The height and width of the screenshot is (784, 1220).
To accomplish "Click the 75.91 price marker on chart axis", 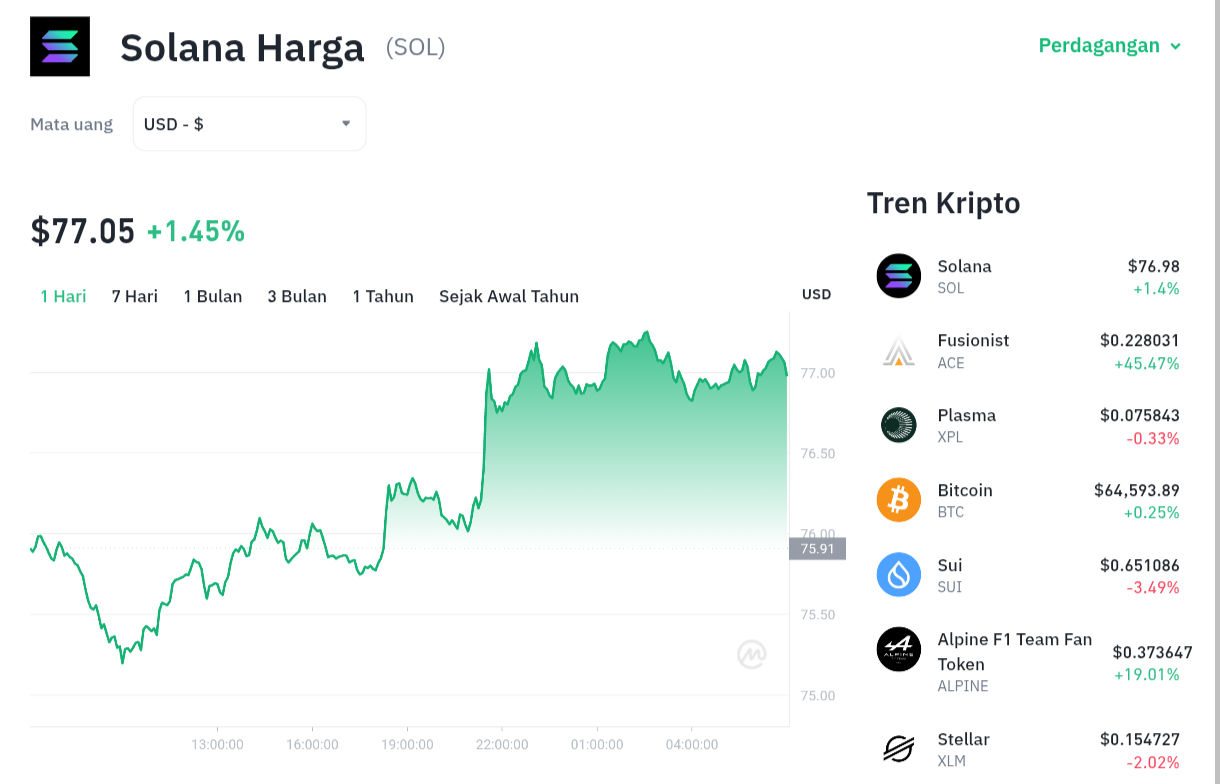I will (817, 548).
